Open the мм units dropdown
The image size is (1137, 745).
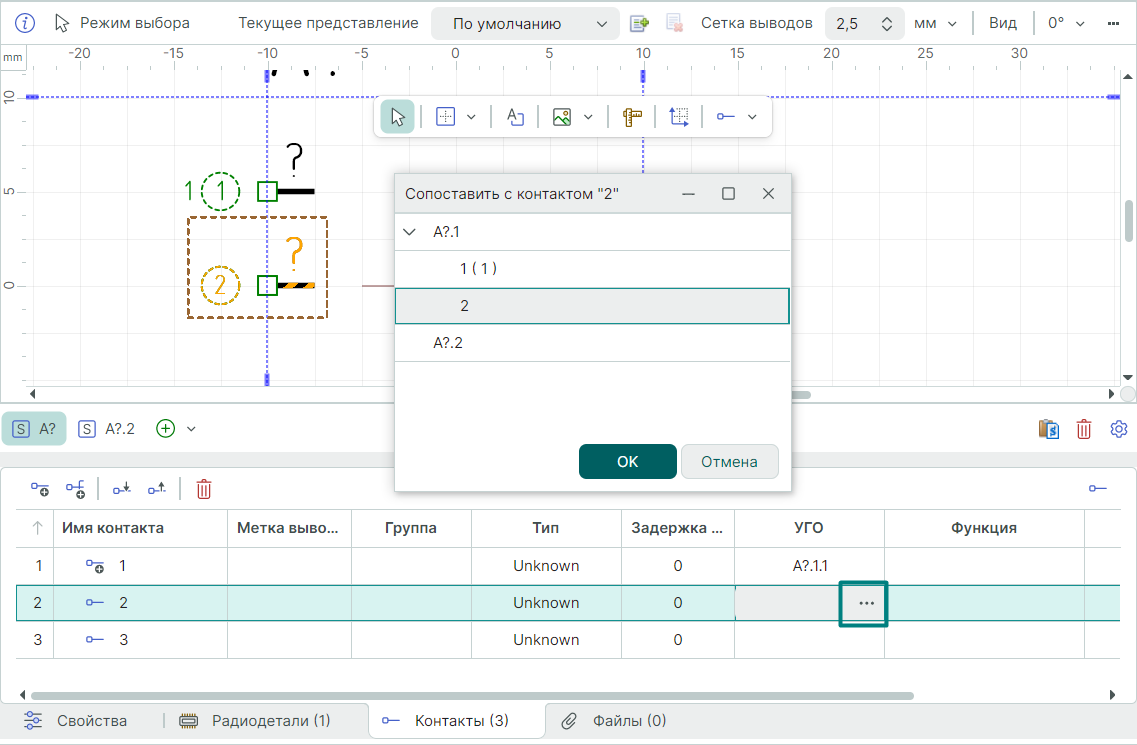(x=935, y=23)
